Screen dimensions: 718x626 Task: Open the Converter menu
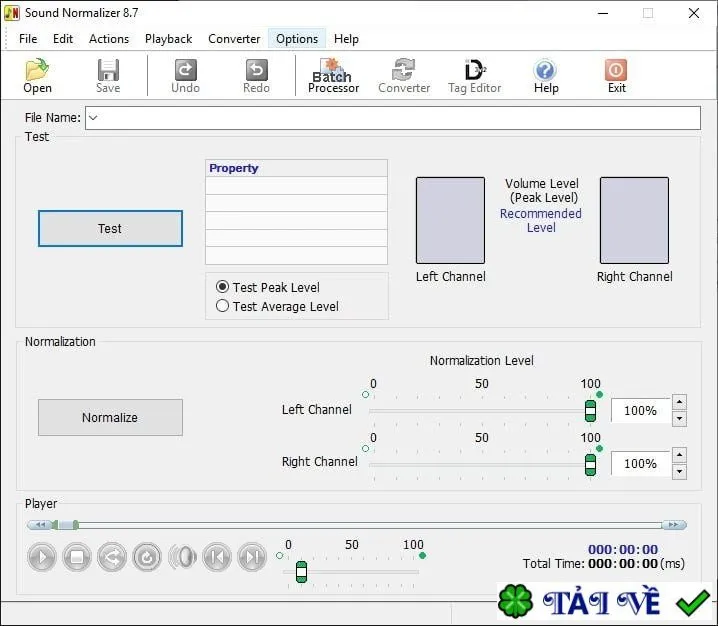point(234,39)
